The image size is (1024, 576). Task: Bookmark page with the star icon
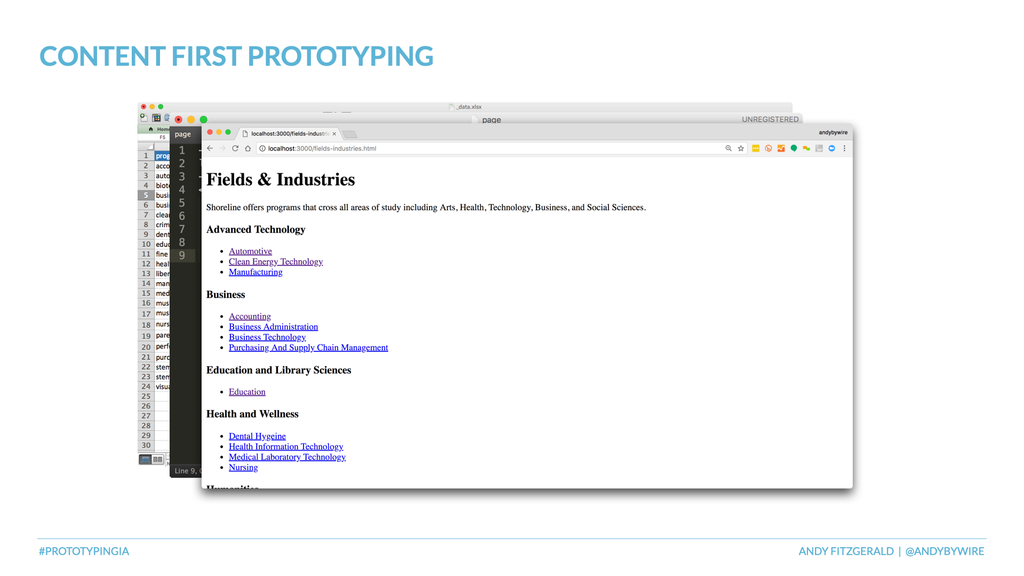(741, 148)
